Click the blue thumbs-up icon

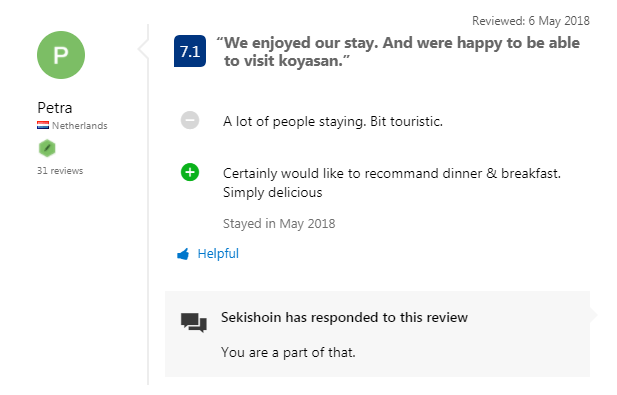(x=183, y=254)
